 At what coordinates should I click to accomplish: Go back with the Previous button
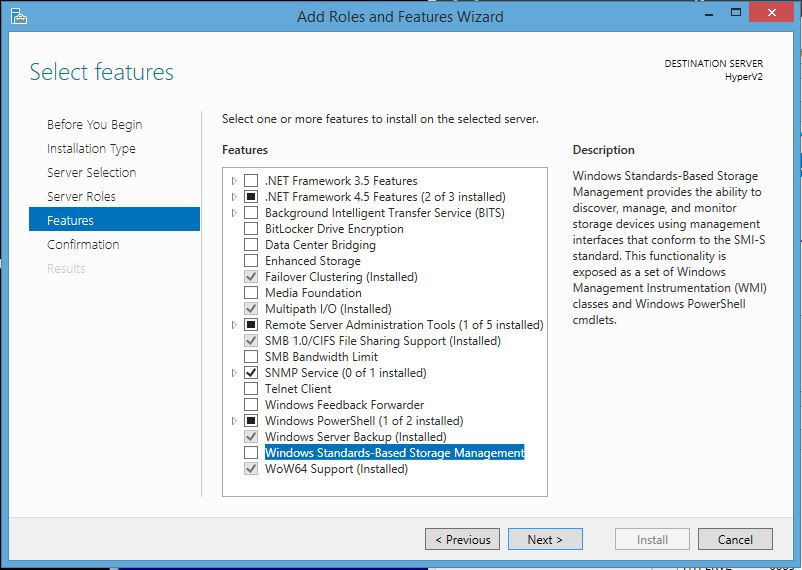(x=464, y=540)
